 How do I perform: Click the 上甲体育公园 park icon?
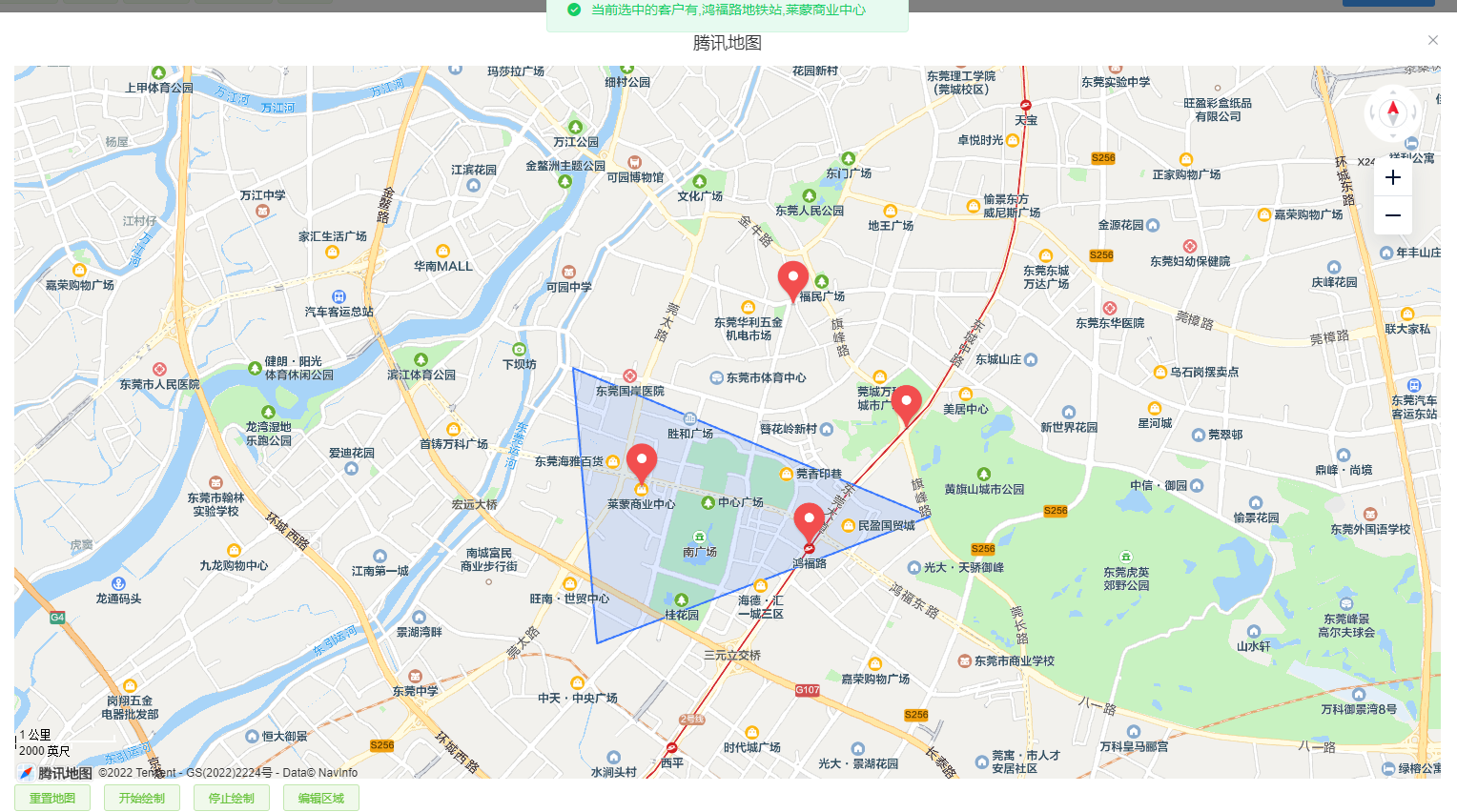tap(159, 73)
